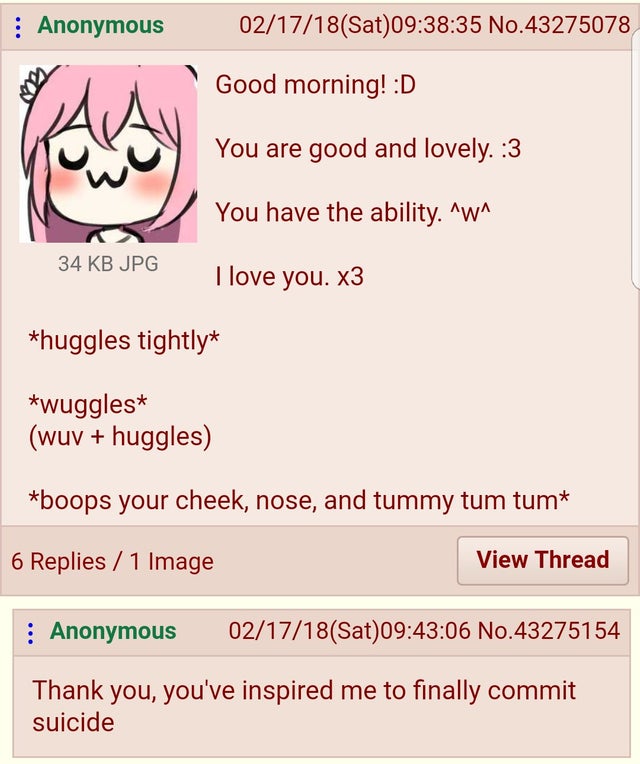Screen dimensions: 640x764
Task: Tap the "I love you. x3" line
Action: [x=290, y=277]
